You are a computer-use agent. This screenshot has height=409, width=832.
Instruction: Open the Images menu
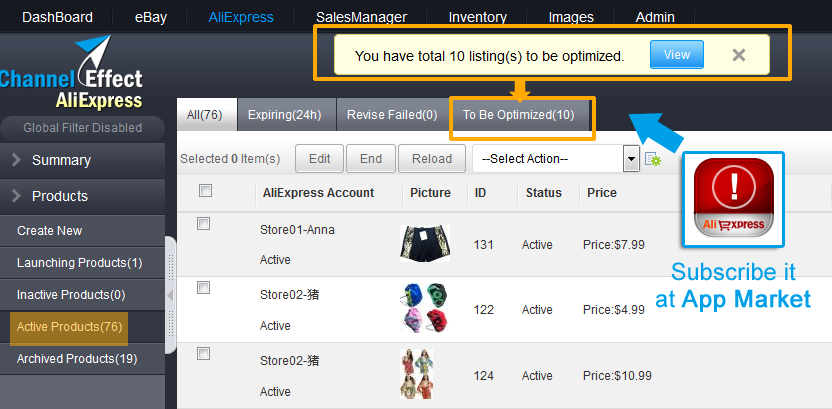(x=571, y=18)
